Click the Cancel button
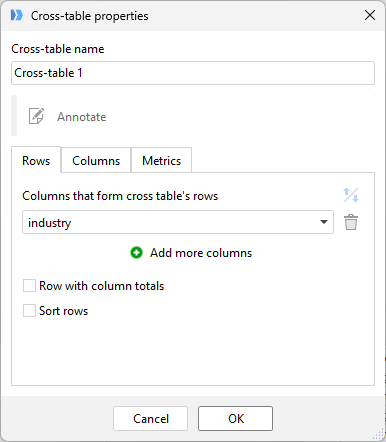 coord(151,418)
